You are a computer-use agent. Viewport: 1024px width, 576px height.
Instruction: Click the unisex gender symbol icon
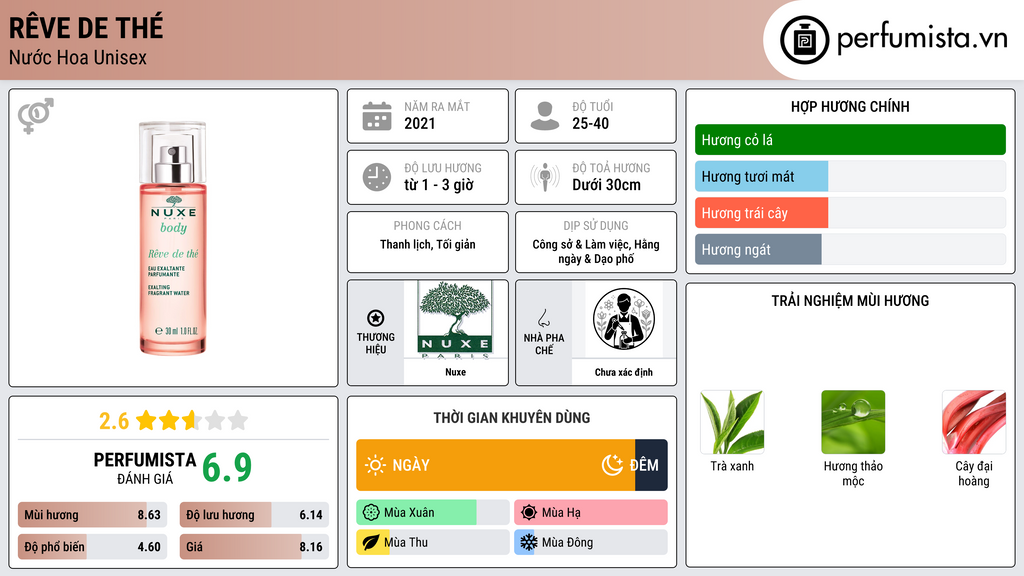[36, 116]
